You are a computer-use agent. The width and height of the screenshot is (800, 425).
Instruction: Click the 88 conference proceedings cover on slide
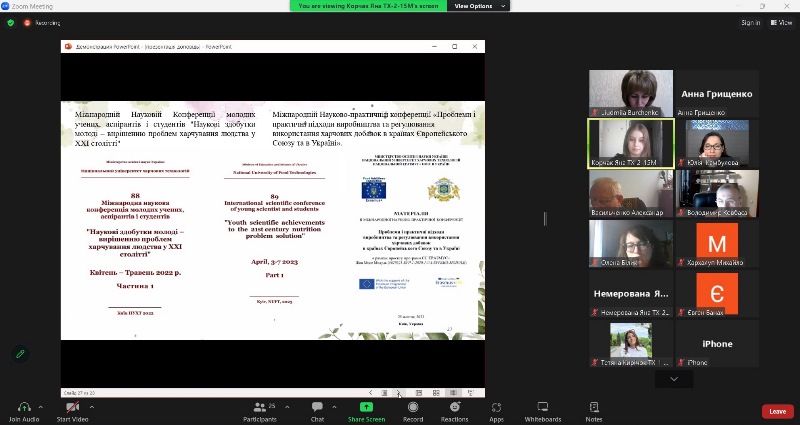tap(135, 238)
